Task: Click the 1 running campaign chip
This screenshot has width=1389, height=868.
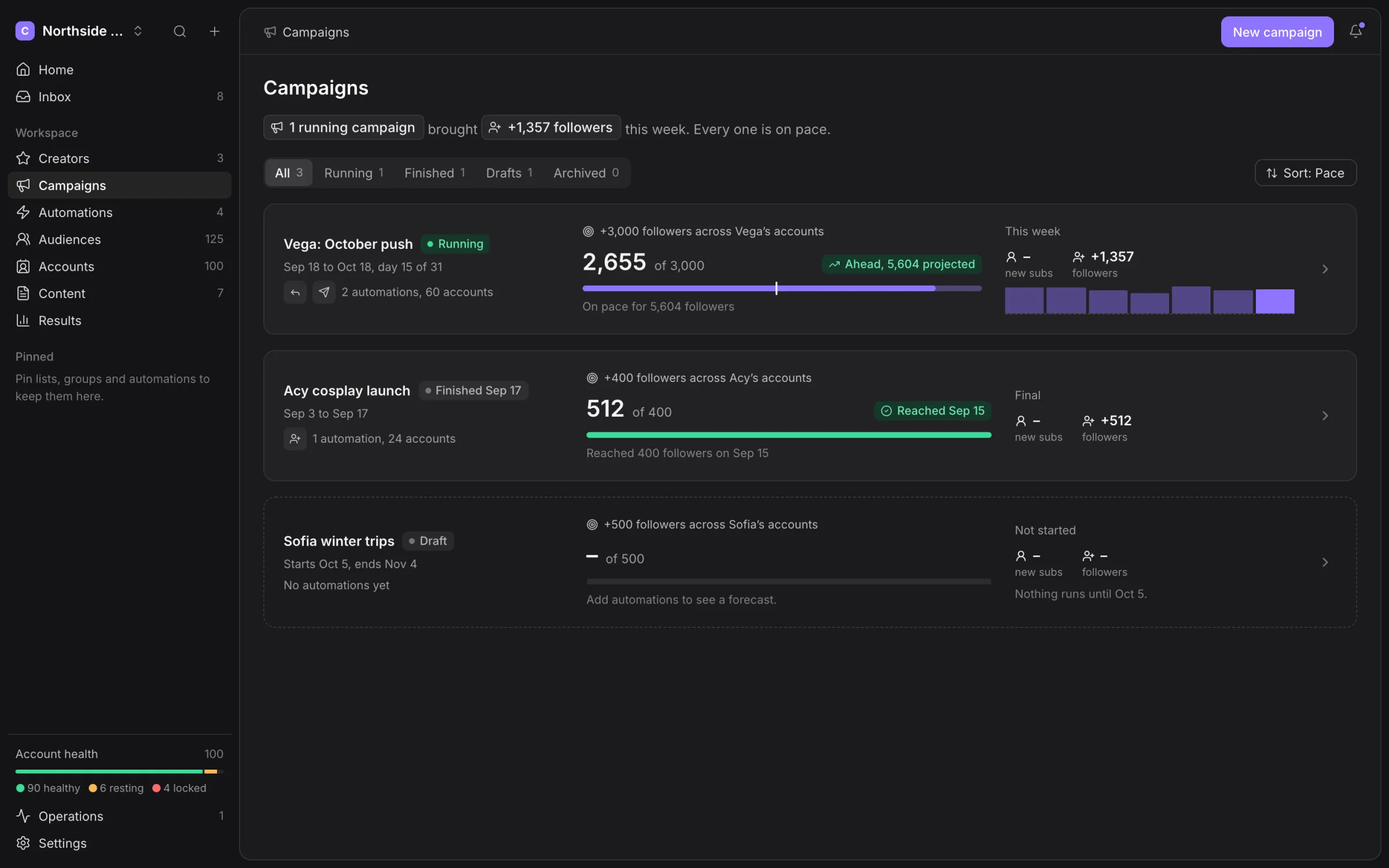Action: 343,127
